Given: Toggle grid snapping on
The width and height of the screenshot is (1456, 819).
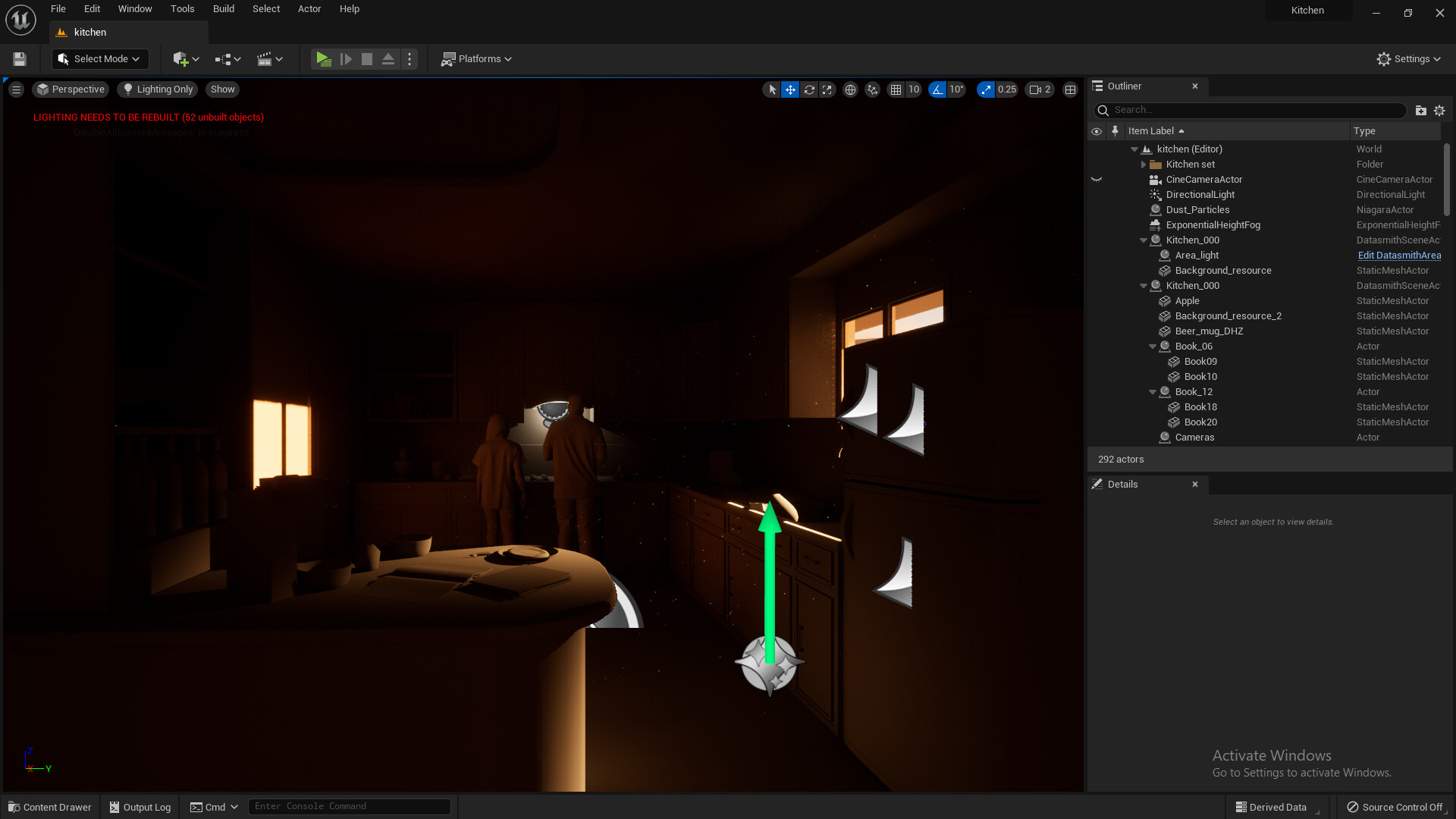Looking at the screenshot, I should point(896,89).
